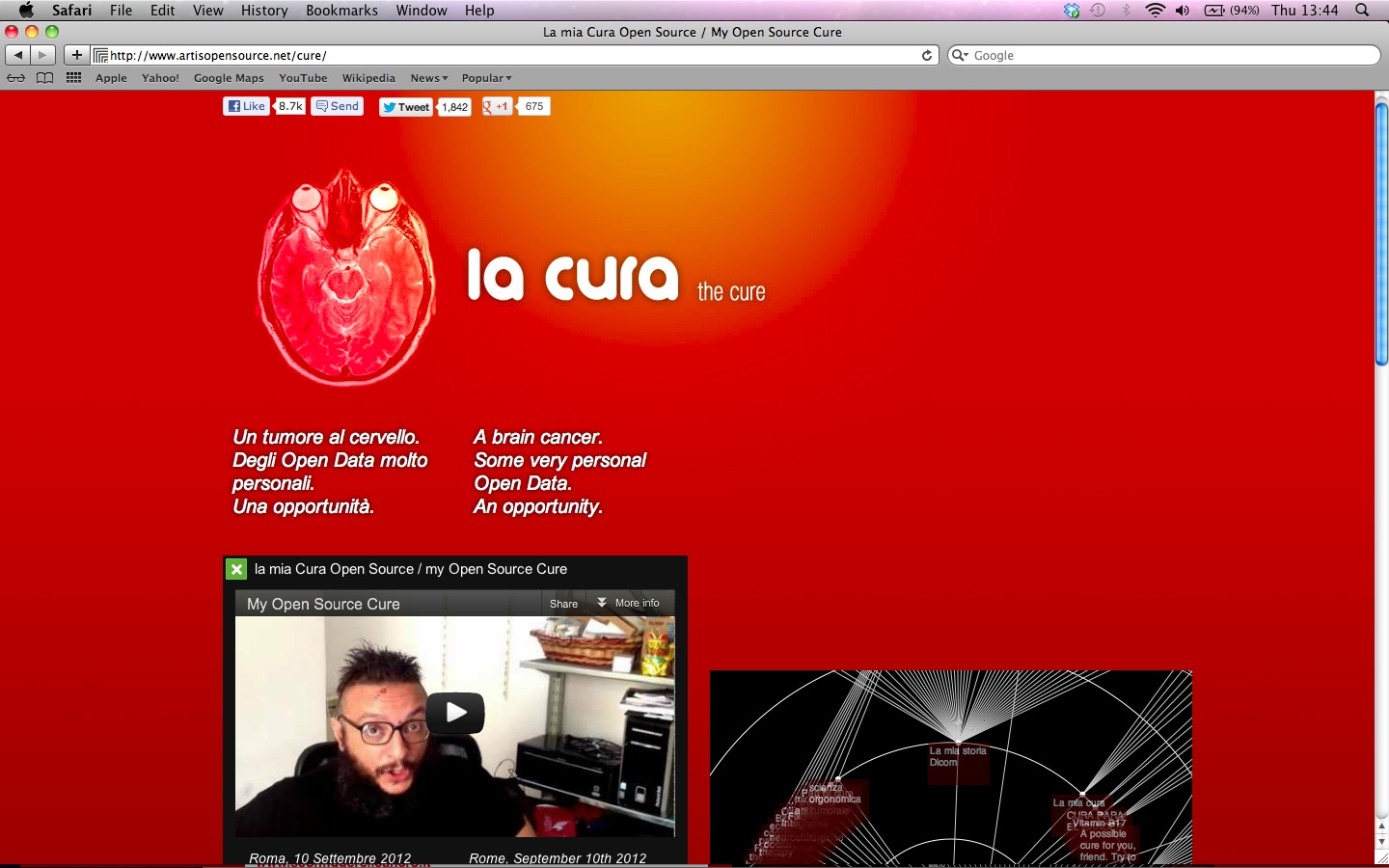1389x868 pixels.
Task: Click the page vertical scrollbar thumb
Action: click(1381, 234)
